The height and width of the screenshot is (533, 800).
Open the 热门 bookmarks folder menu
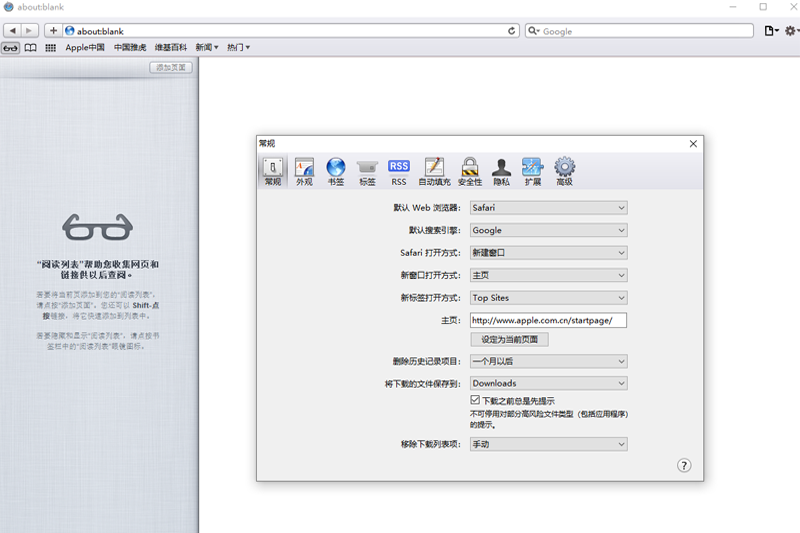(x=238, y=47)
